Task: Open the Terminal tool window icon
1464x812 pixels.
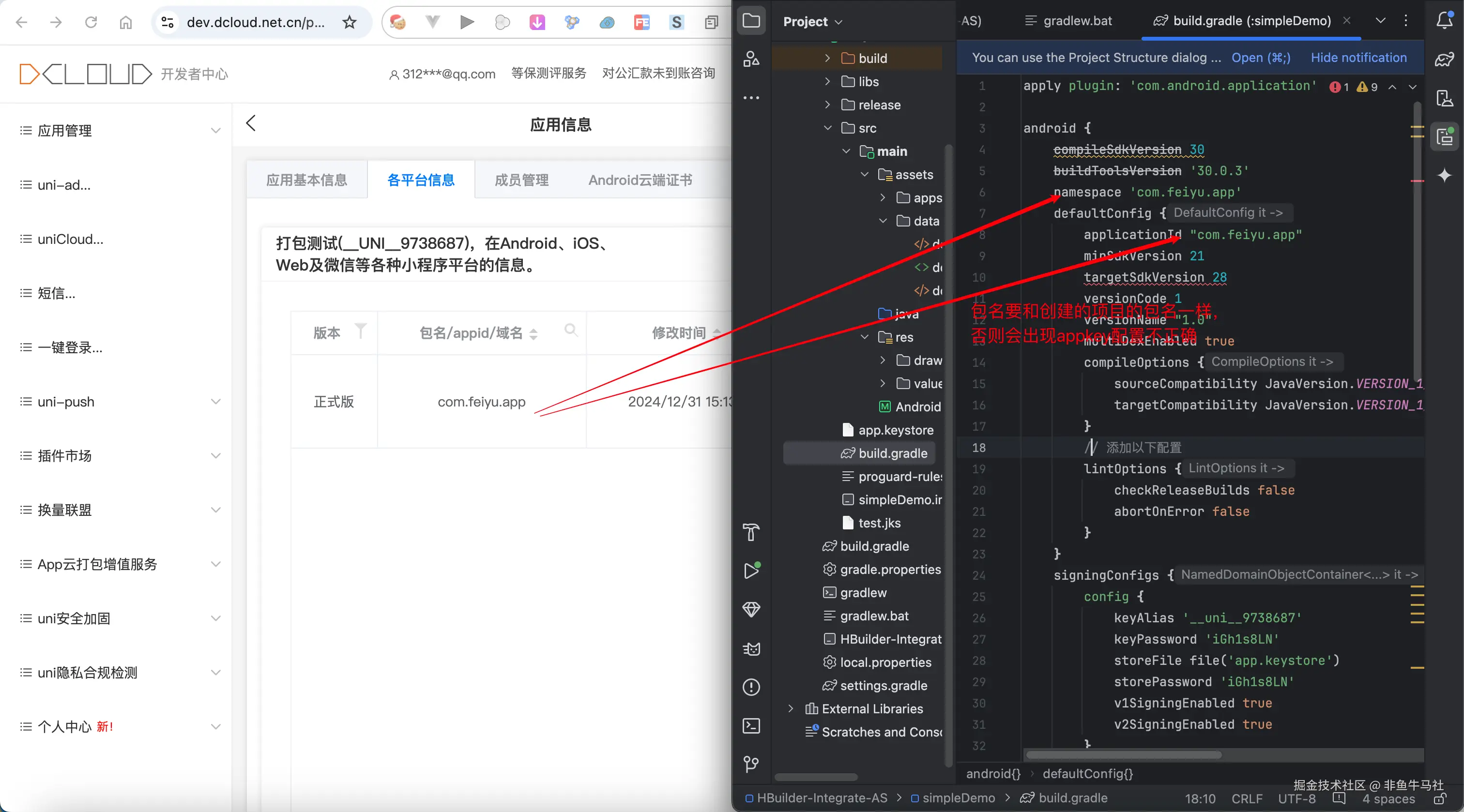Action: [x=751, y=726]
